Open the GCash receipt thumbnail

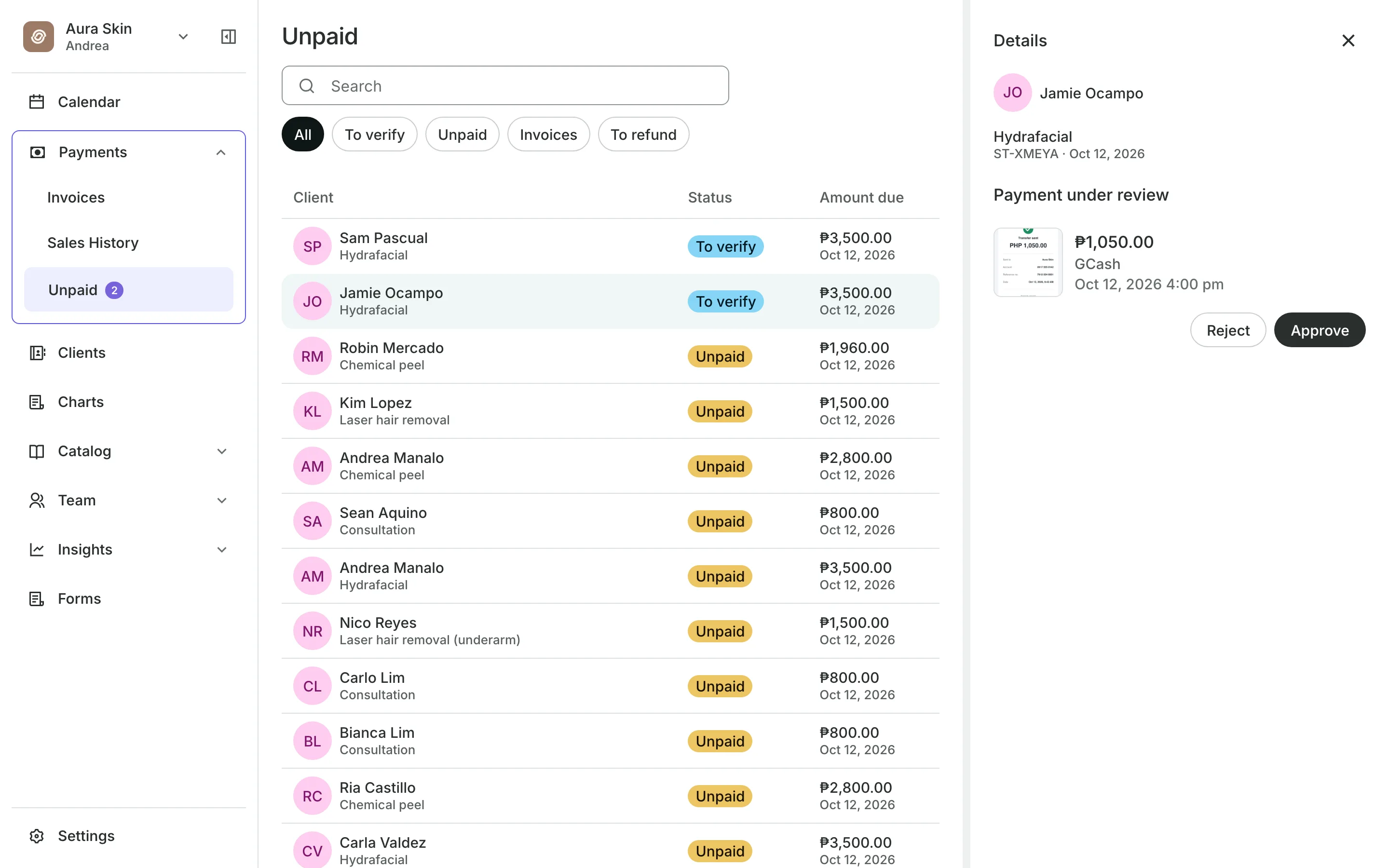[1028, 262]
